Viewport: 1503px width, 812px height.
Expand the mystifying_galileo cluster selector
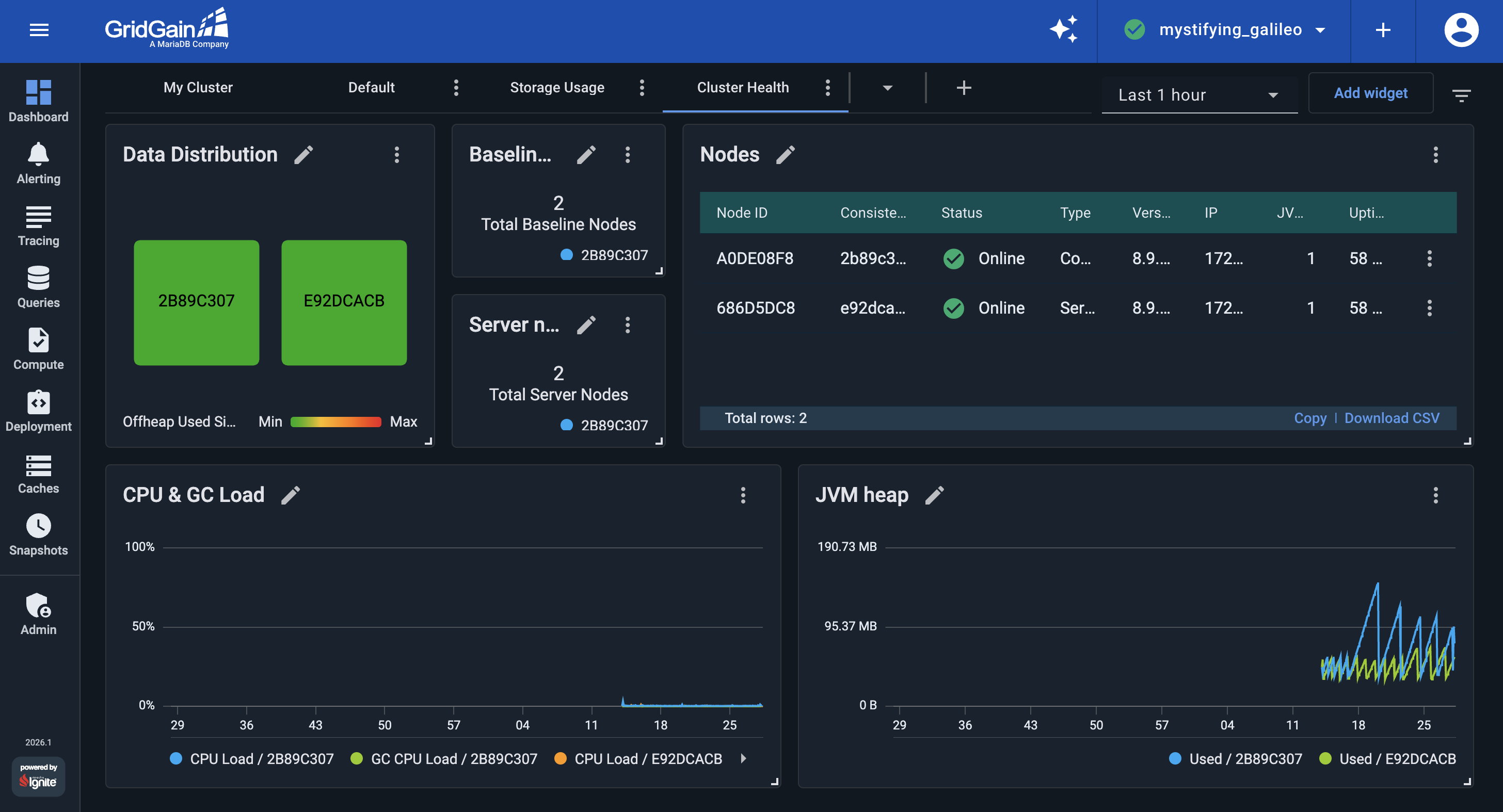coord(1224,29)
